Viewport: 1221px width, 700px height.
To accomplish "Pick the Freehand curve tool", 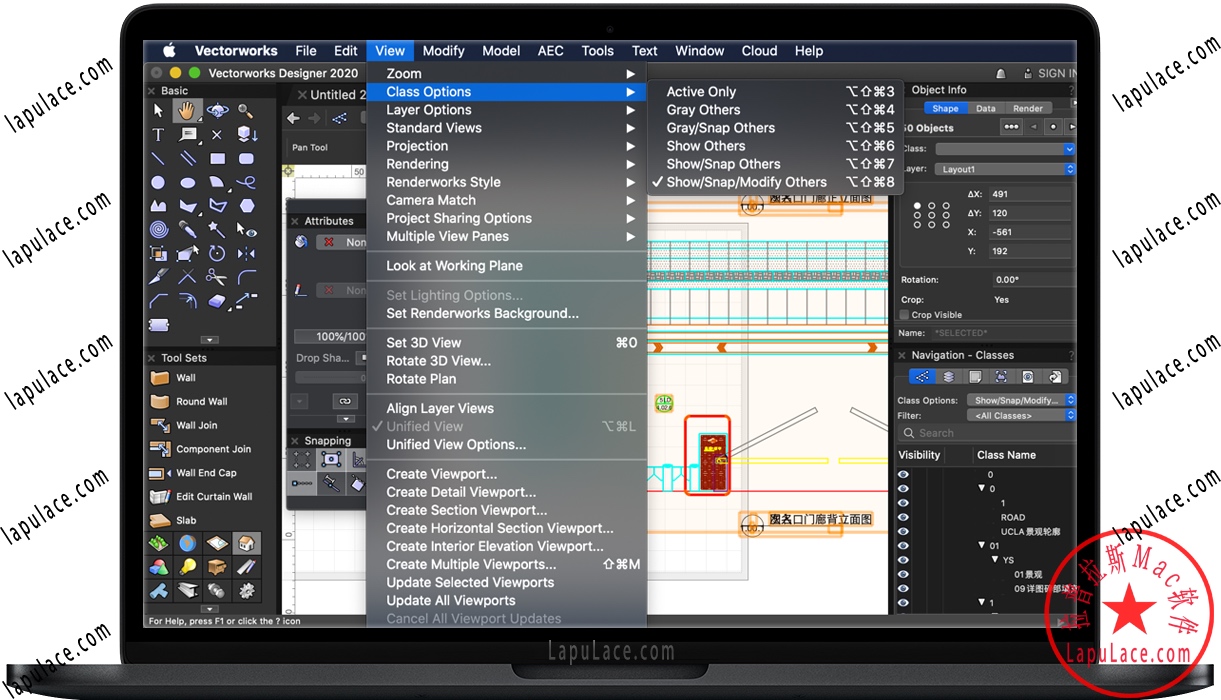I will click(246, 182).
